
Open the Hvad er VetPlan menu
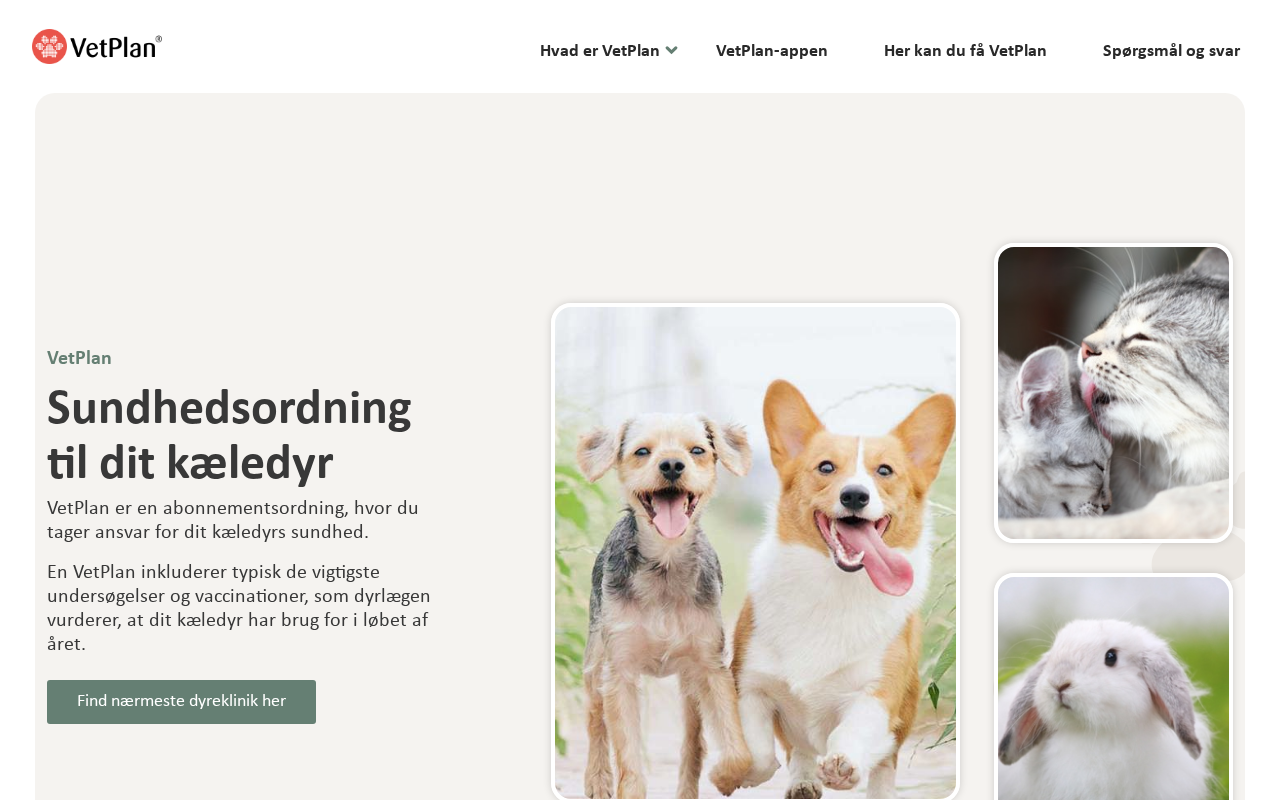(x=600, y=51)
